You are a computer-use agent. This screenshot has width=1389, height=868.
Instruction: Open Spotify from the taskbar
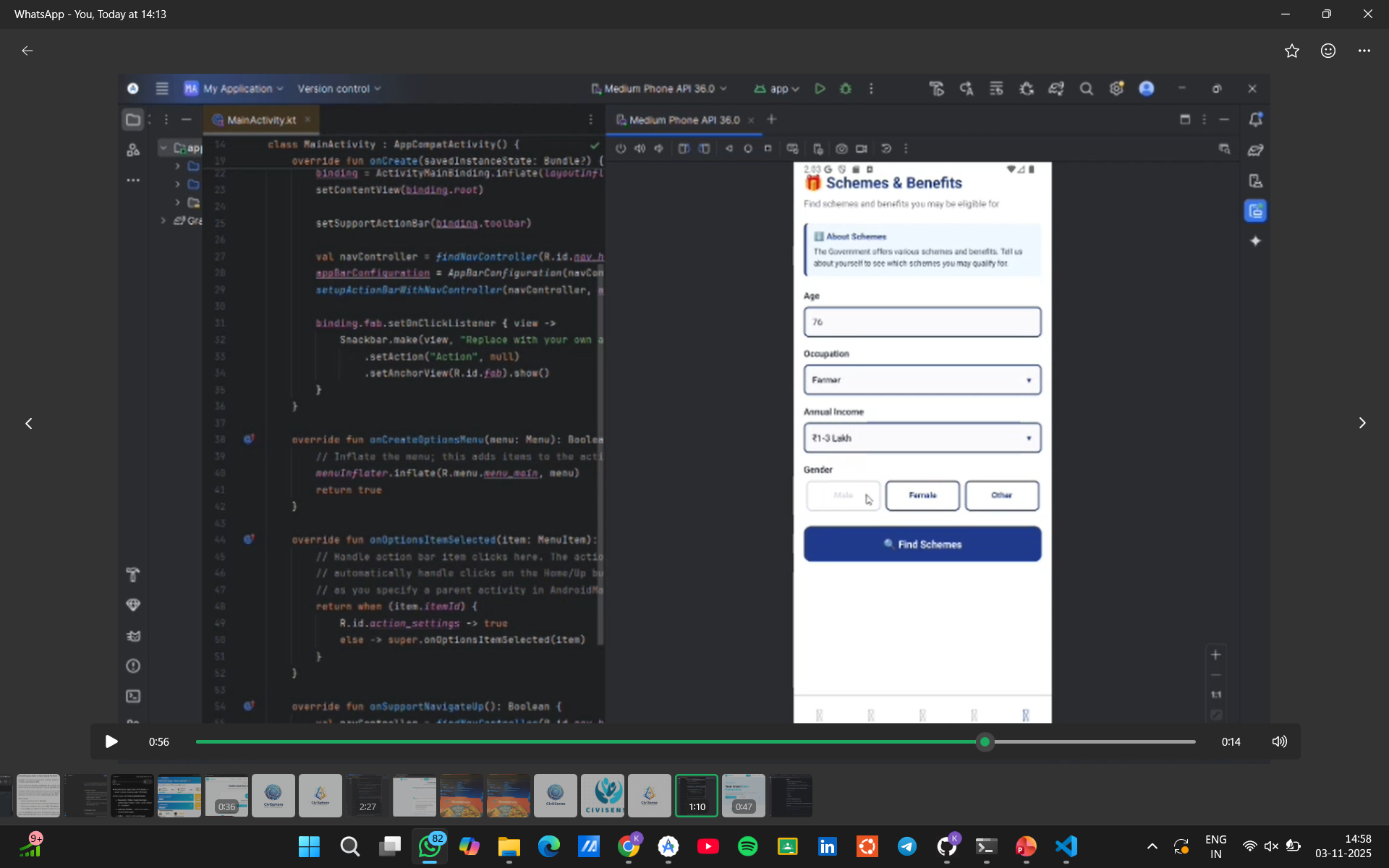(747, 846)
